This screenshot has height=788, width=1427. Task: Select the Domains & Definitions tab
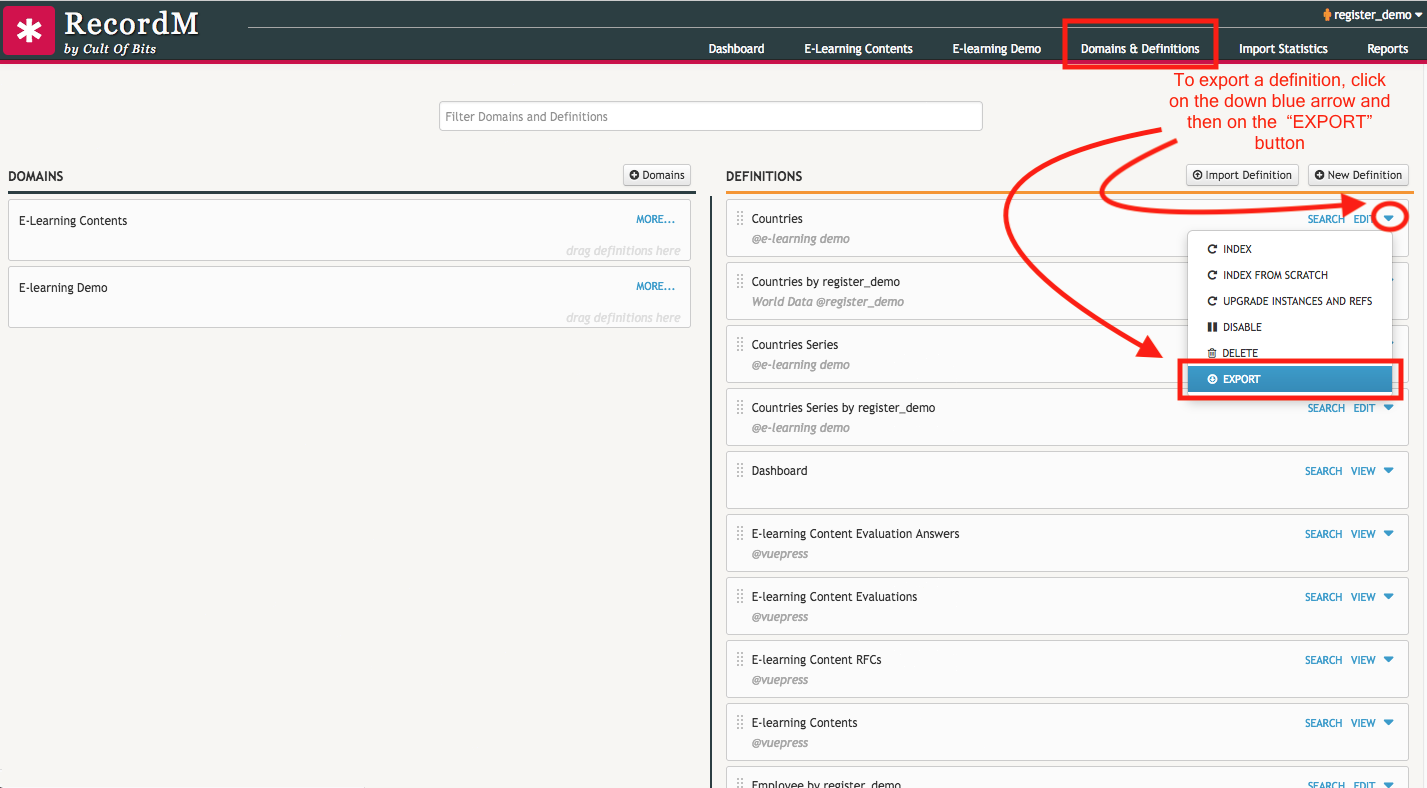[x=1140, y=49]
